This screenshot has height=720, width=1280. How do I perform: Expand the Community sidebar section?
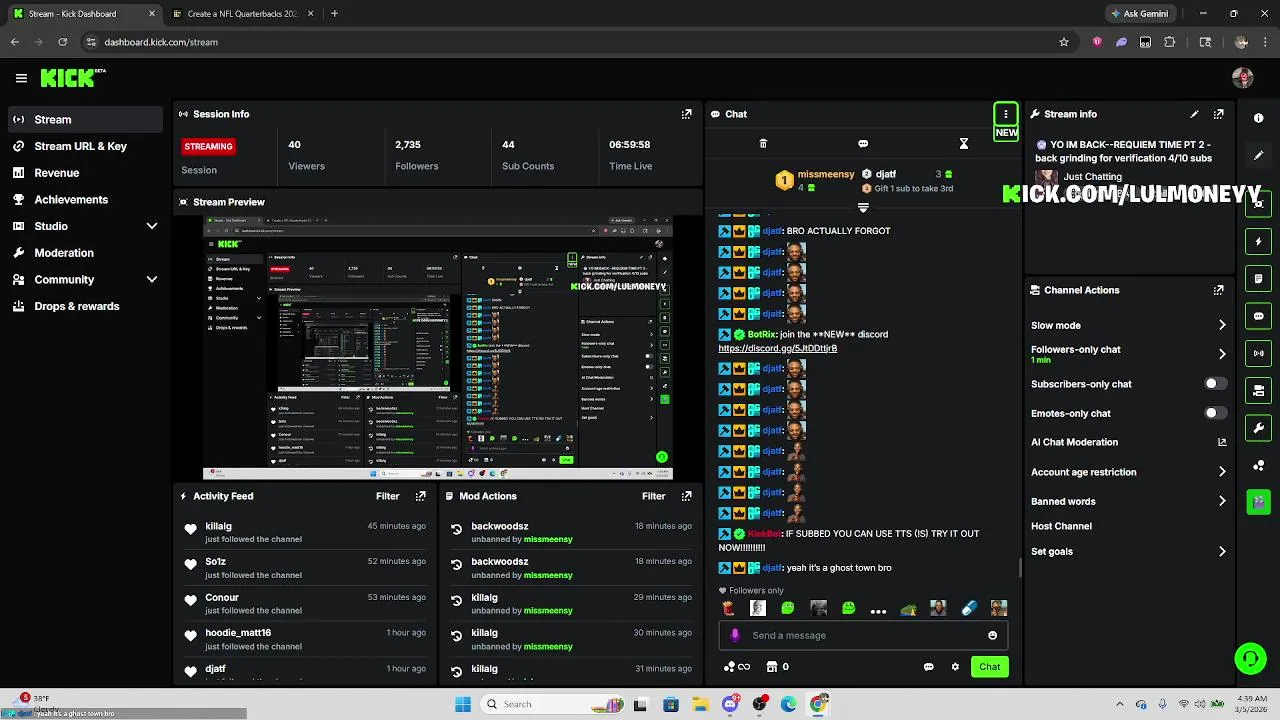click(152, 280)
